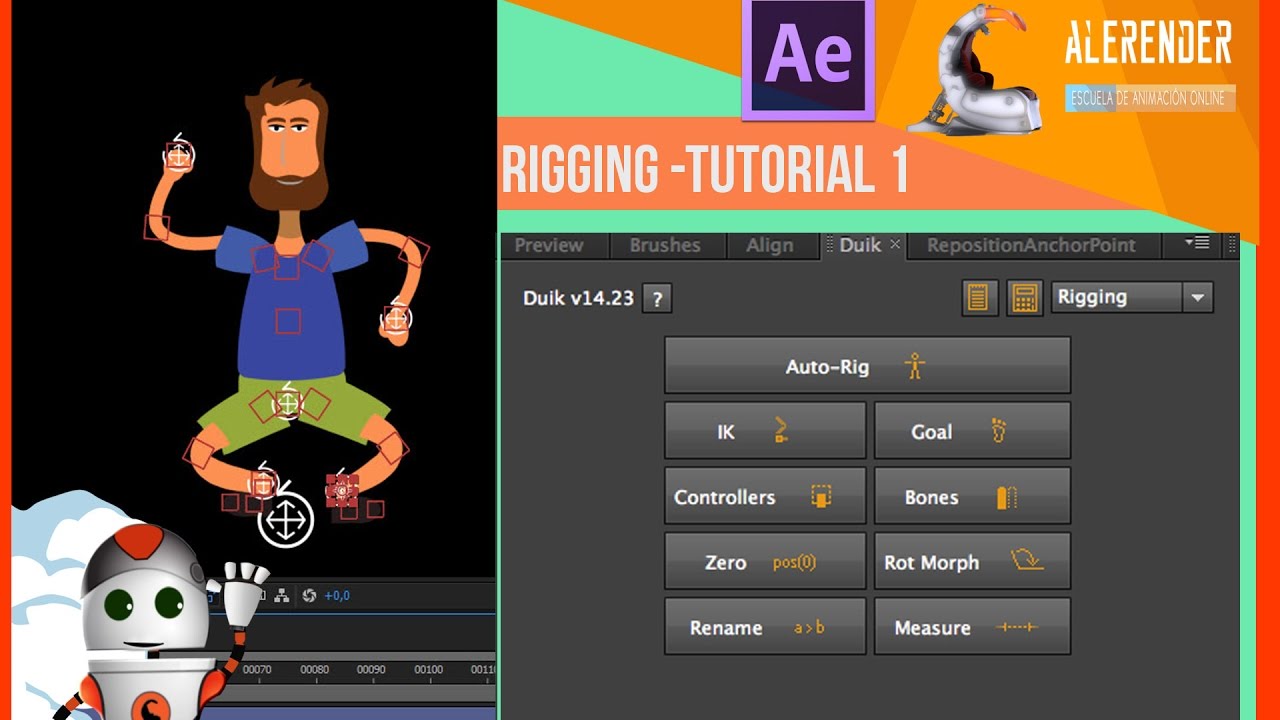The image size is (1280, 720).
Task: Switch to the Preview tab
Action: 549,245
